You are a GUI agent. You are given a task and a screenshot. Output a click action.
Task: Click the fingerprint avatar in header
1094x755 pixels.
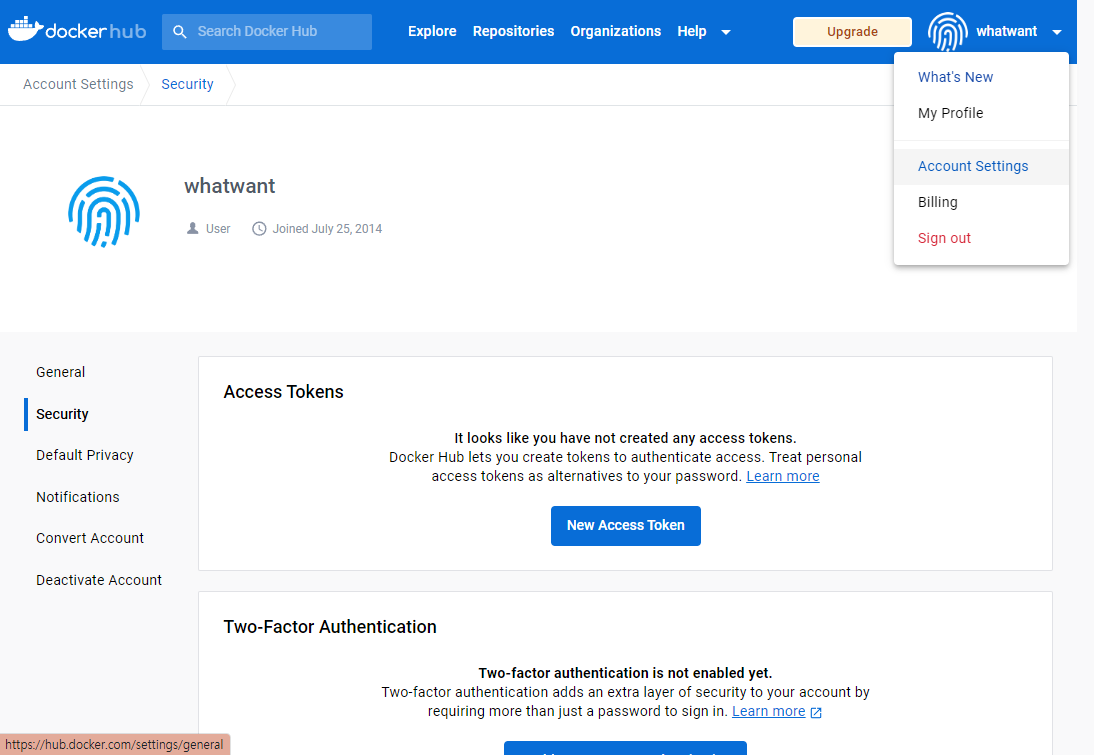(x=947, y=31)
